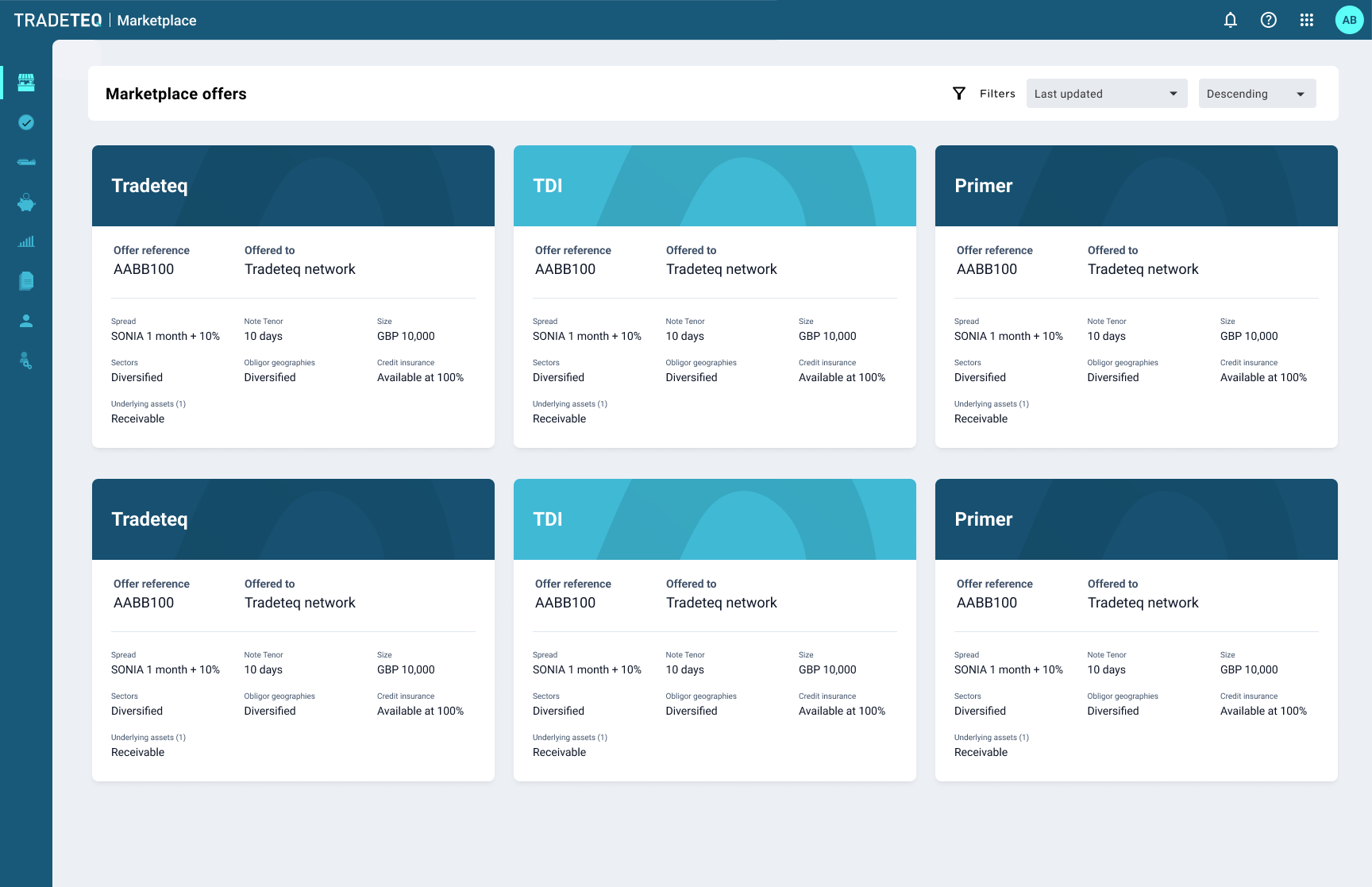
Task: Open the Marketplace storefront sidebar icon
Action: pyautogui.click(x=26, y=83)
